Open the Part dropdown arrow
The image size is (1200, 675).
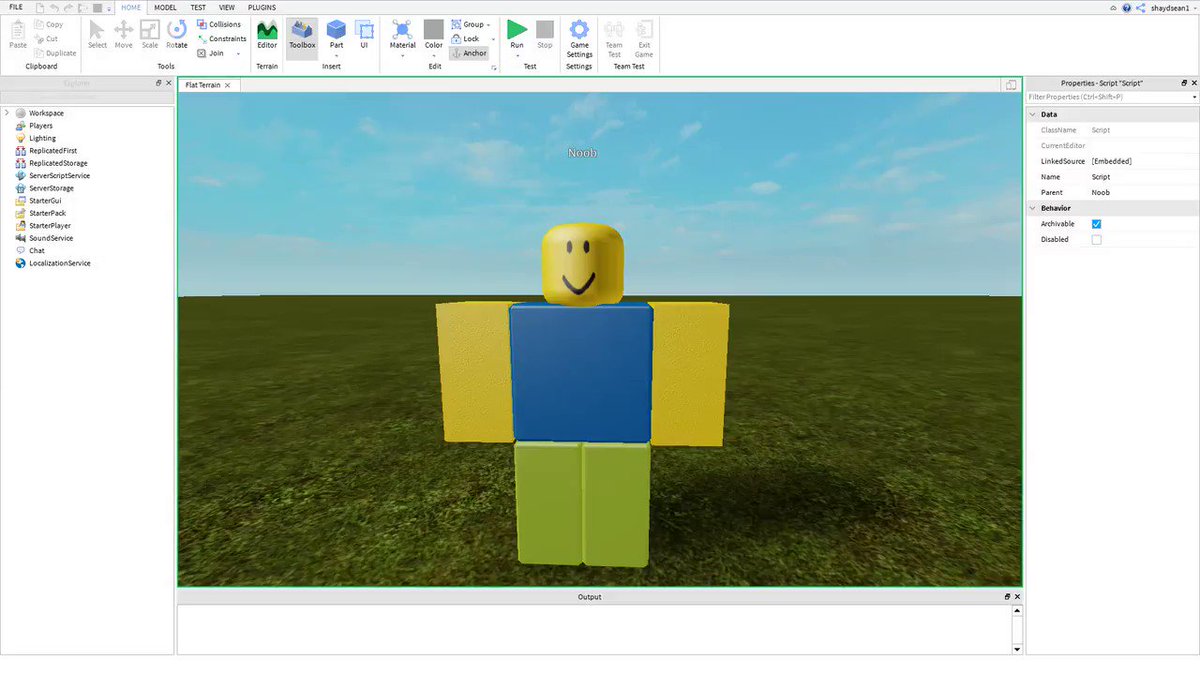[x=336, y=55]
